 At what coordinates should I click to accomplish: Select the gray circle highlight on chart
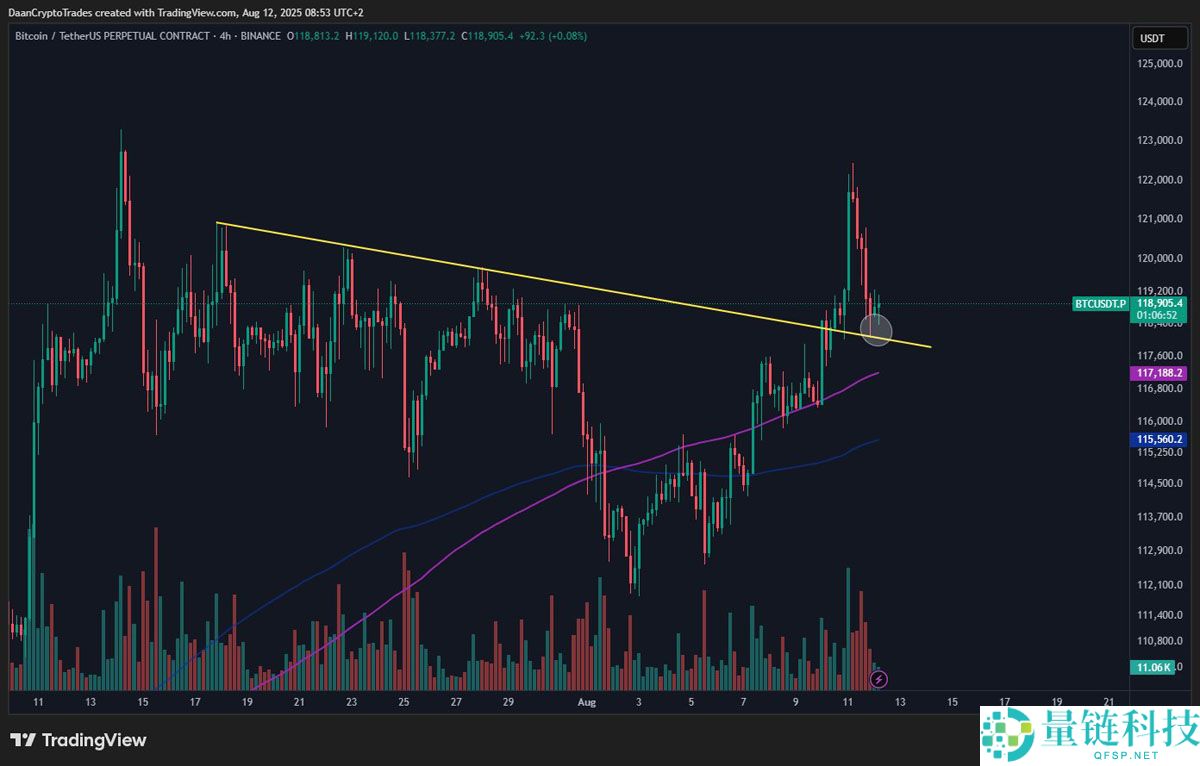click(876, 329)
